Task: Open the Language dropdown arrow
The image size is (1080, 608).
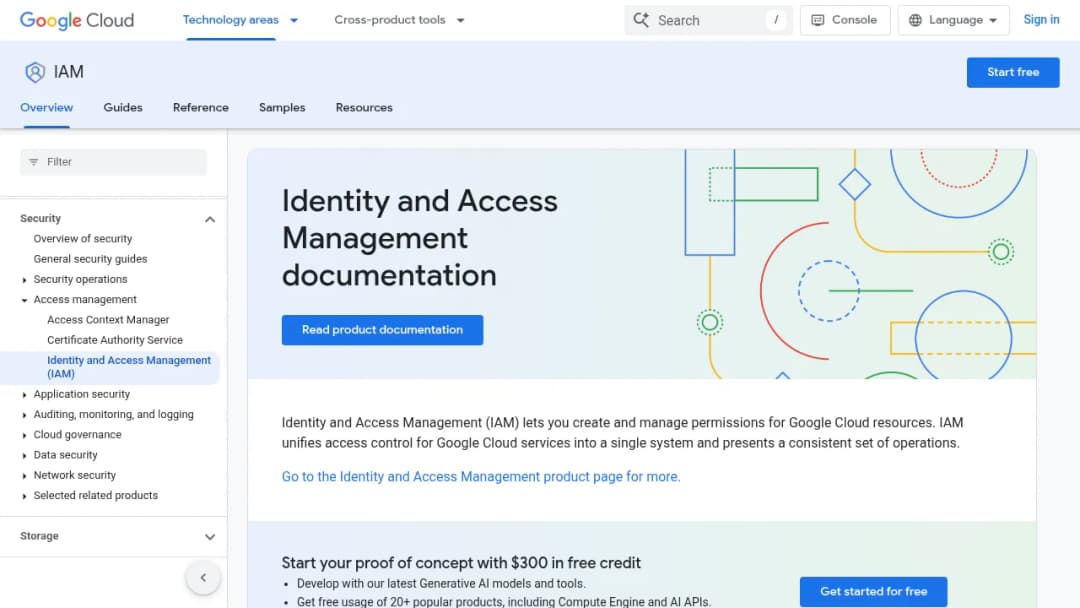Action: coord(993,21)
